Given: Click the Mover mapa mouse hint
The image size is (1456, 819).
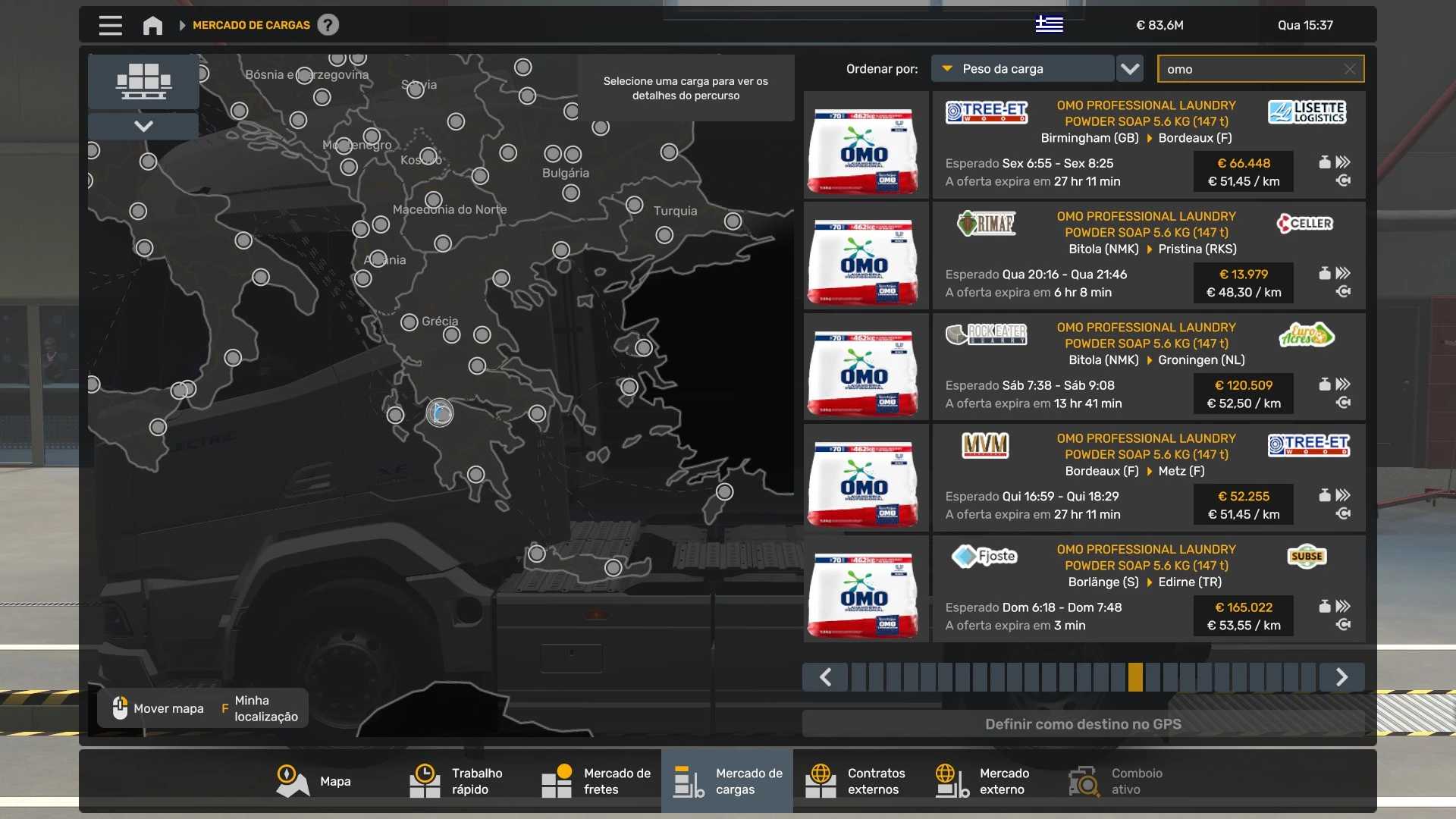Looking at the screenshot, I should pos(158,708).
